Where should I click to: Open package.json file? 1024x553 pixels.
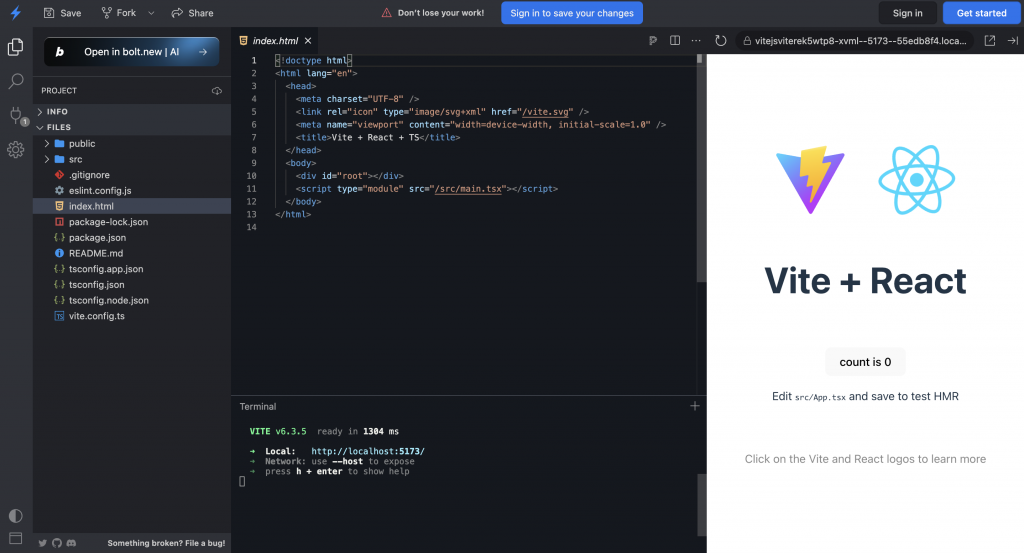pos(132,238)
